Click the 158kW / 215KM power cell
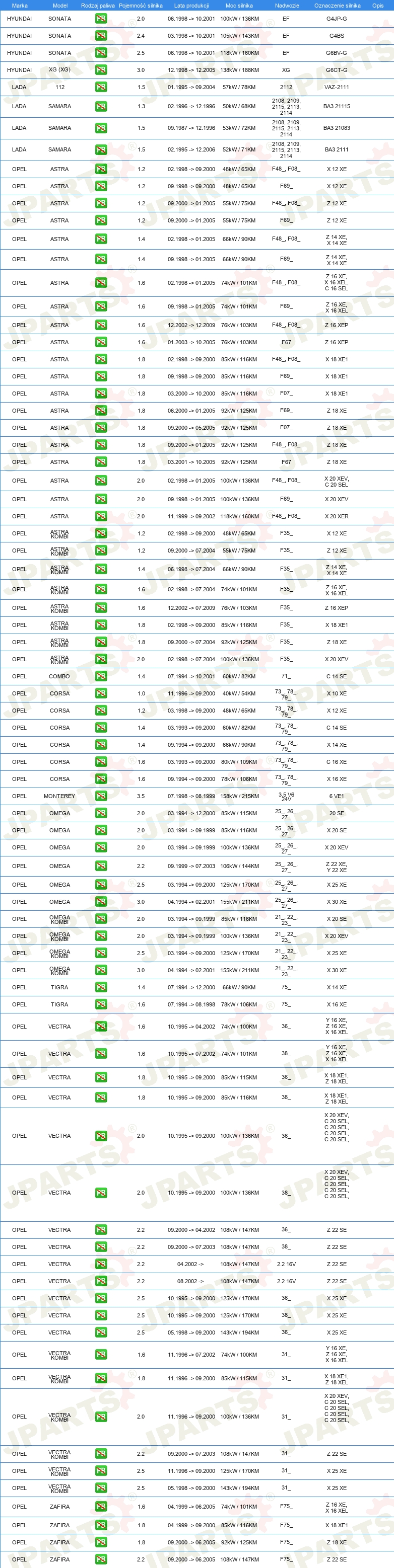394x1568 pixels. [x=239, y=796]
